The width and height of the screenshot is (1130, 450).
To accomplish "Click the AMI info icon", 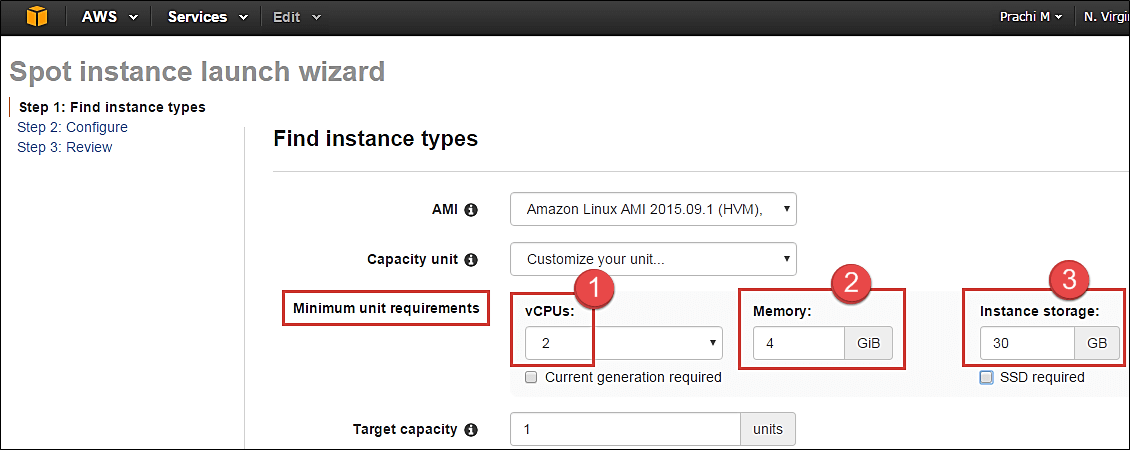I will pos(471,210).
